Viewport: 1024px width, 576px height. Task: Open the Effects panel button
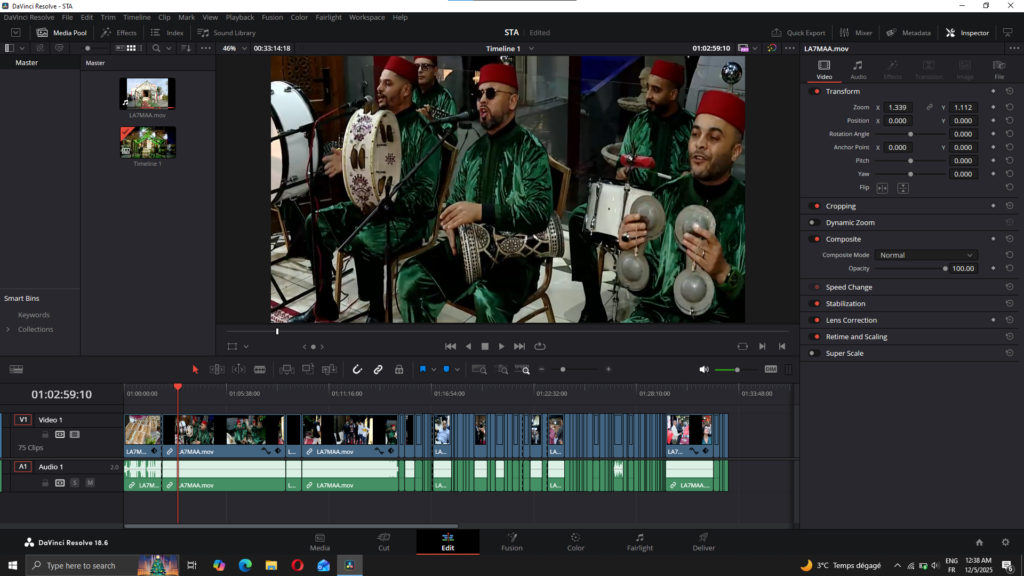pos(119,33)
